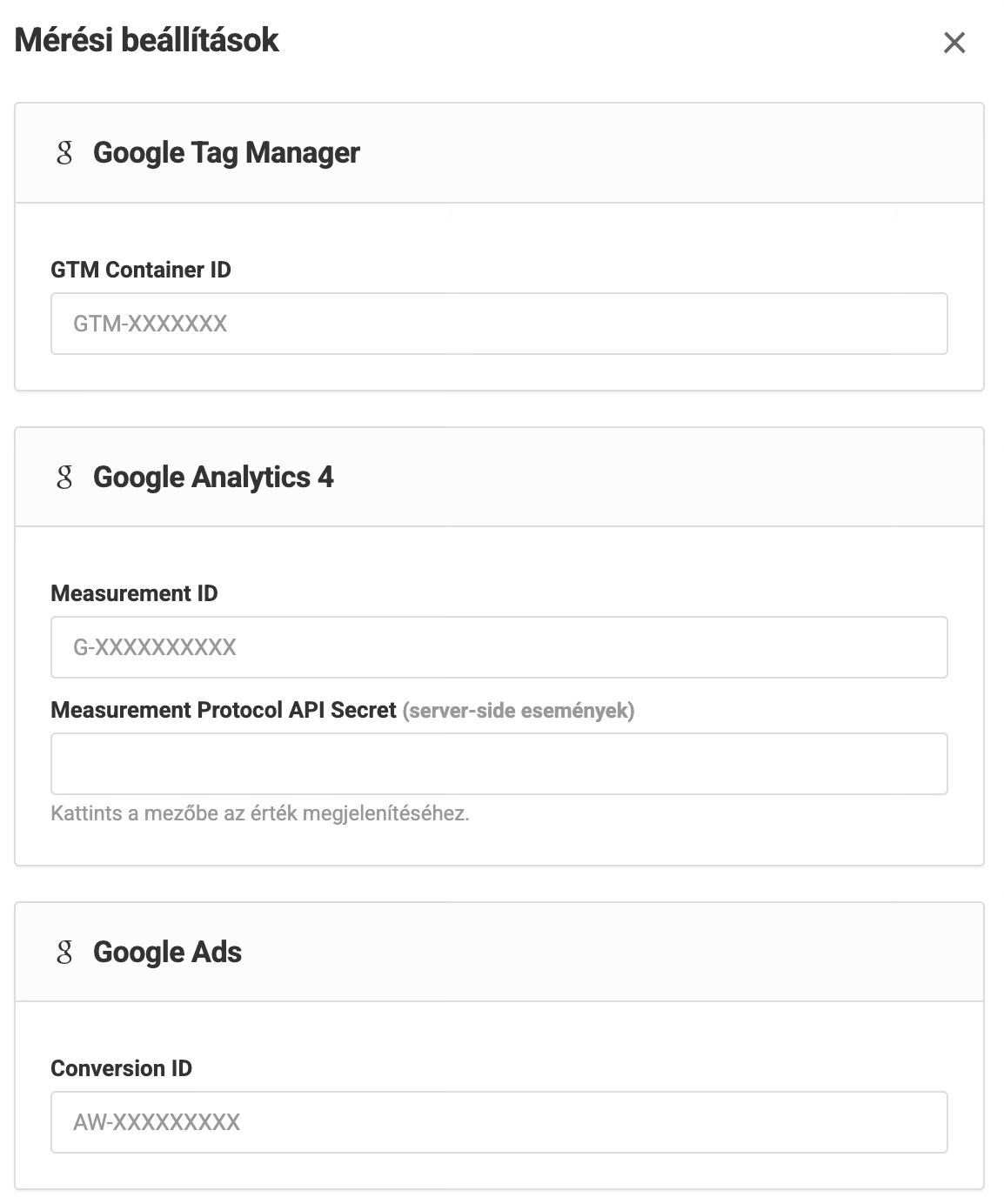1004x1204 pixels.
Task: Click the Measurement Protocol API Secret label
Action: tap(224, 710)
